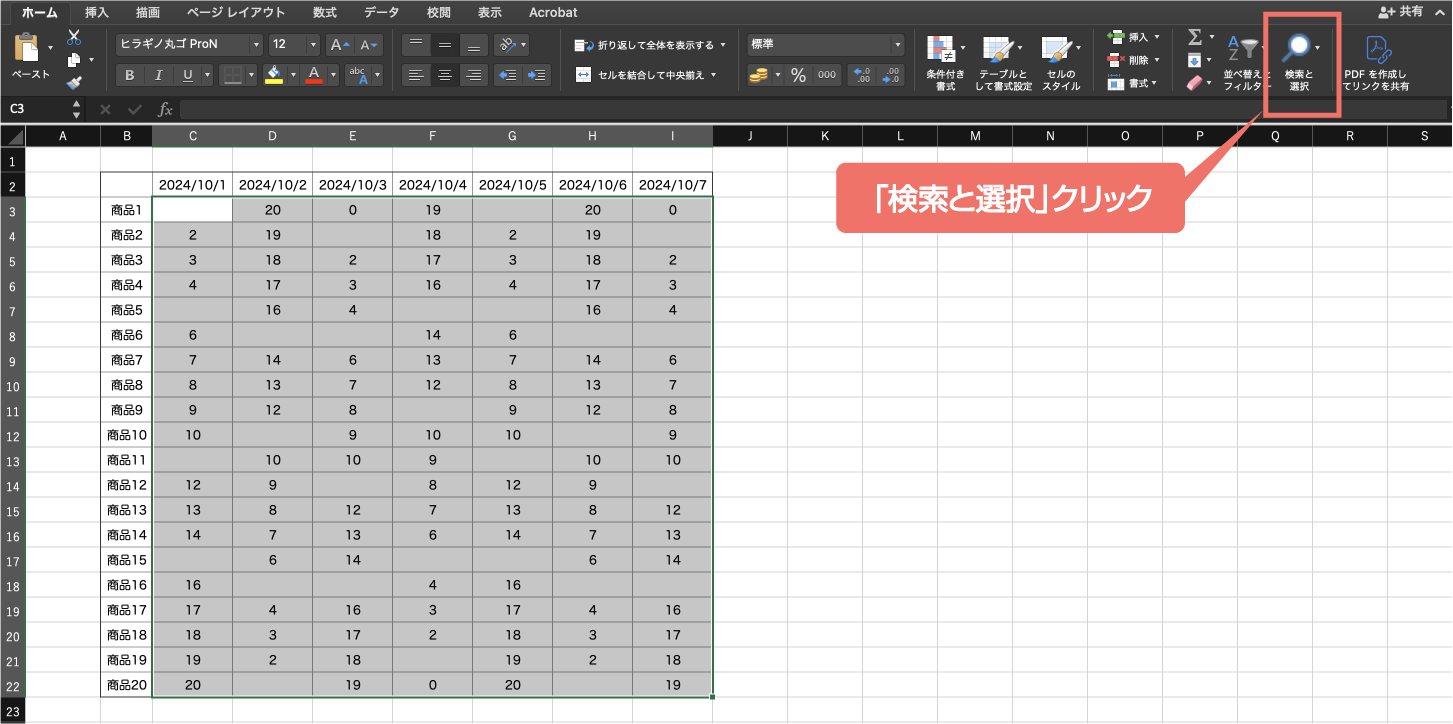1453x724 pixels.
Task: Toggle wrap text (折り返して全体を表示する)
Action: pyautogui.click(x=650, y=45)
